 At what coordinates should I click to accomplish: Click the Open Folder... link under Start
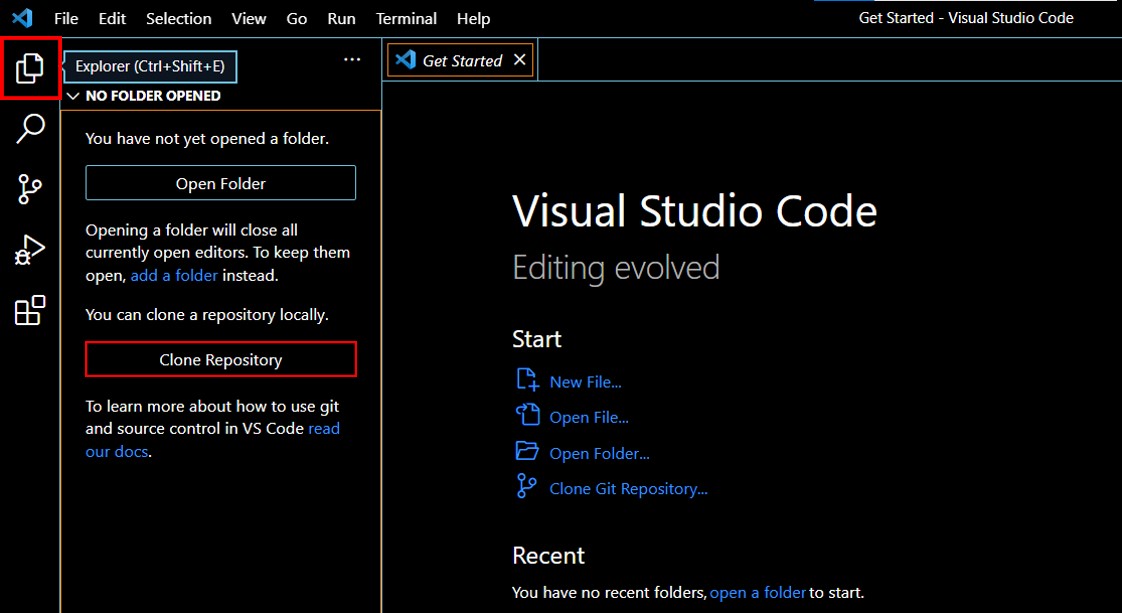600,453
